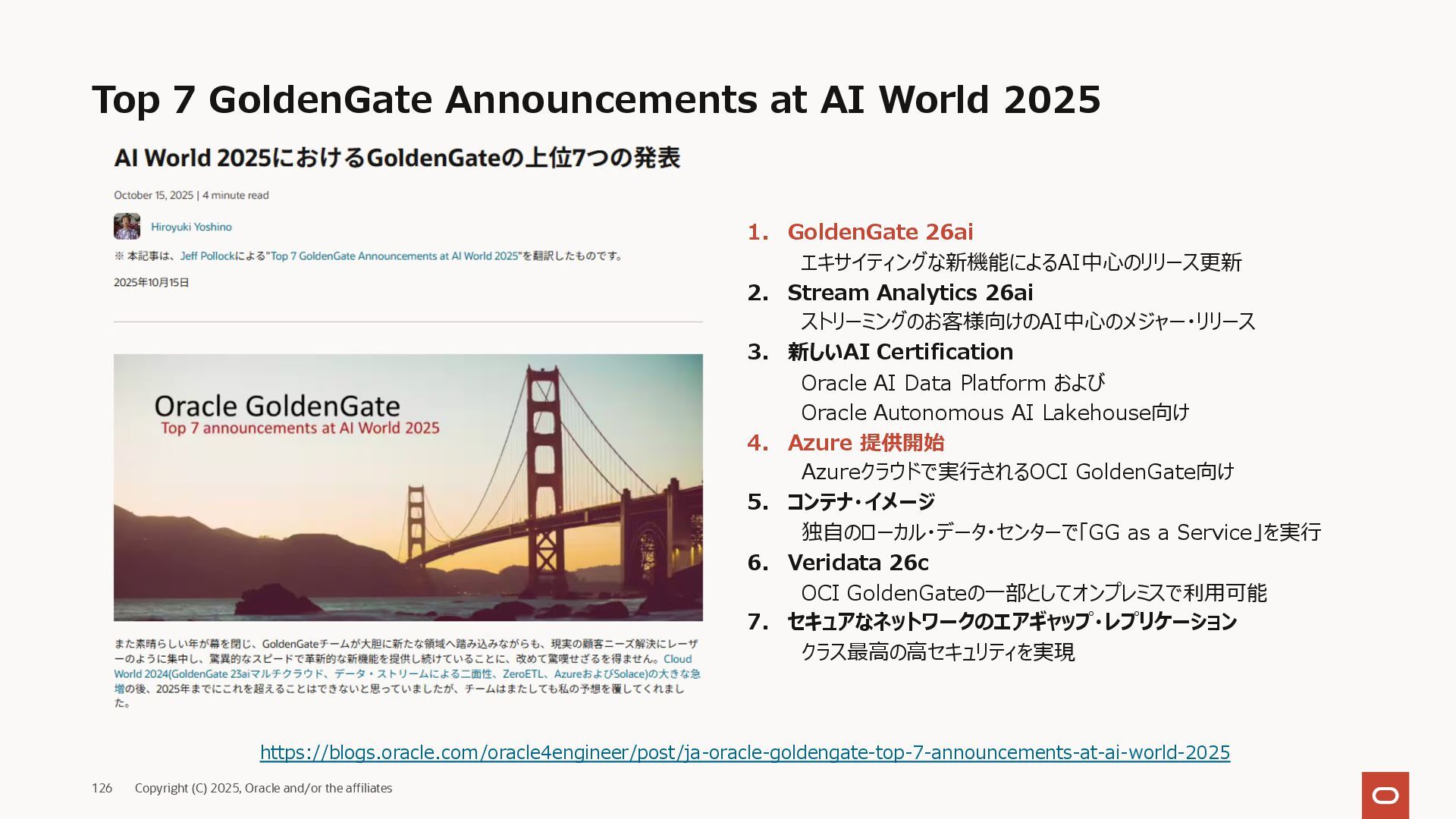Screen dimensions: 1456x819
Task: Open the blogs.oracle.com article URL link
Action: pyautogui.click(x=744, y=752)
